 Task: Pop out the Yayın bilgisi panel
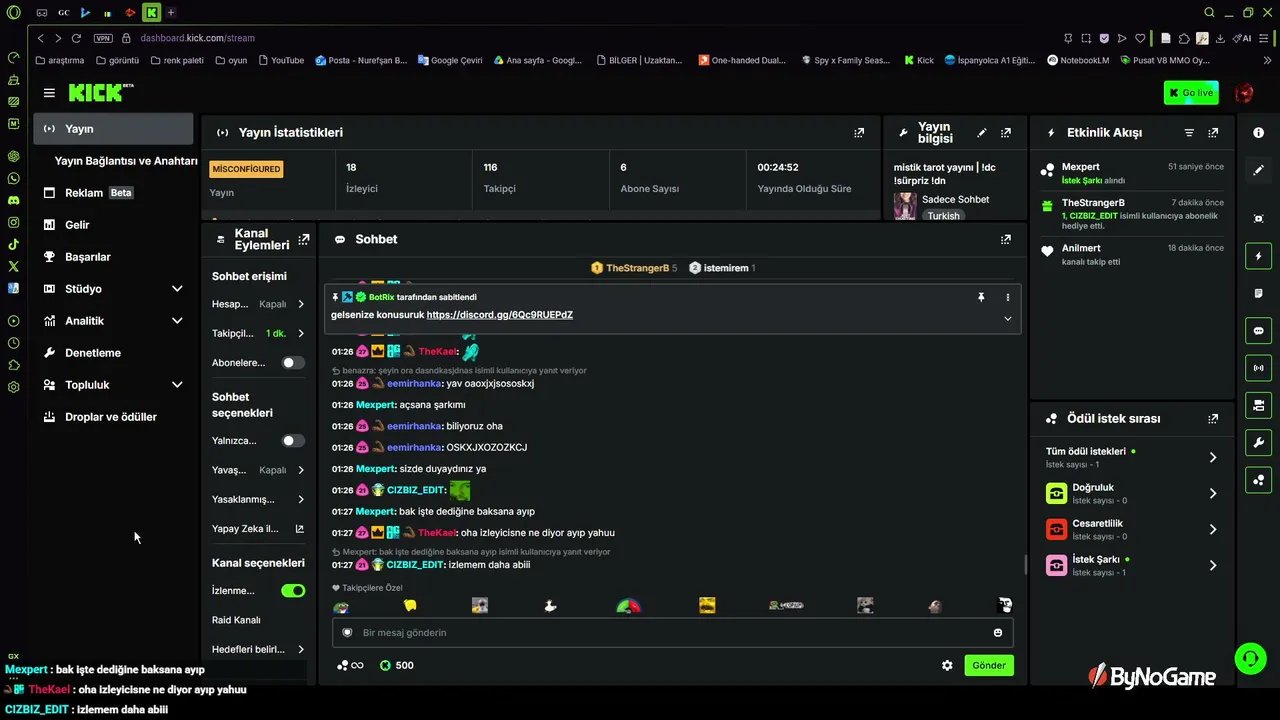click(1006, 132)
